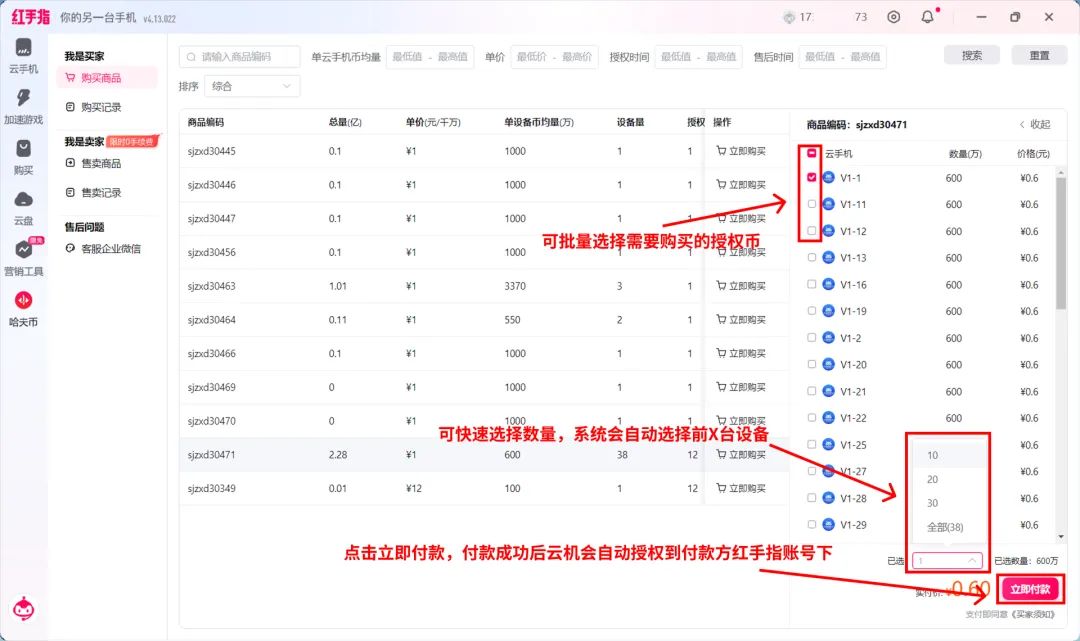Check the V1-11 device checkbox
The width and height of the screenshot is (1080, 641).
[811, 204]
